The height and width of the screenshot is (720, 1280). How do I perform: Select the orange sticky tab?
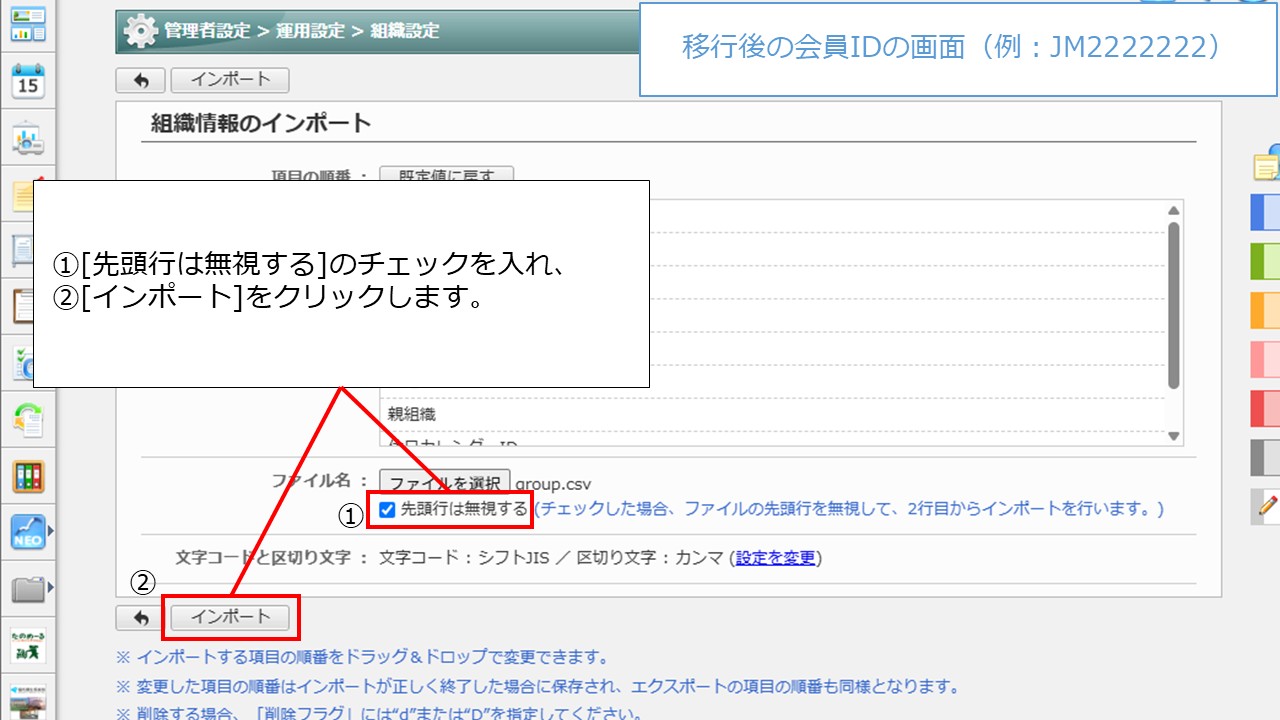point(1266,310)
